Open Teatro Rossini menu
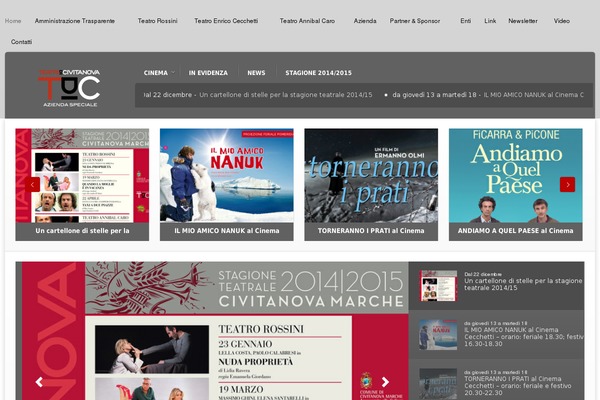600x400 pixels. pos(157,21)
